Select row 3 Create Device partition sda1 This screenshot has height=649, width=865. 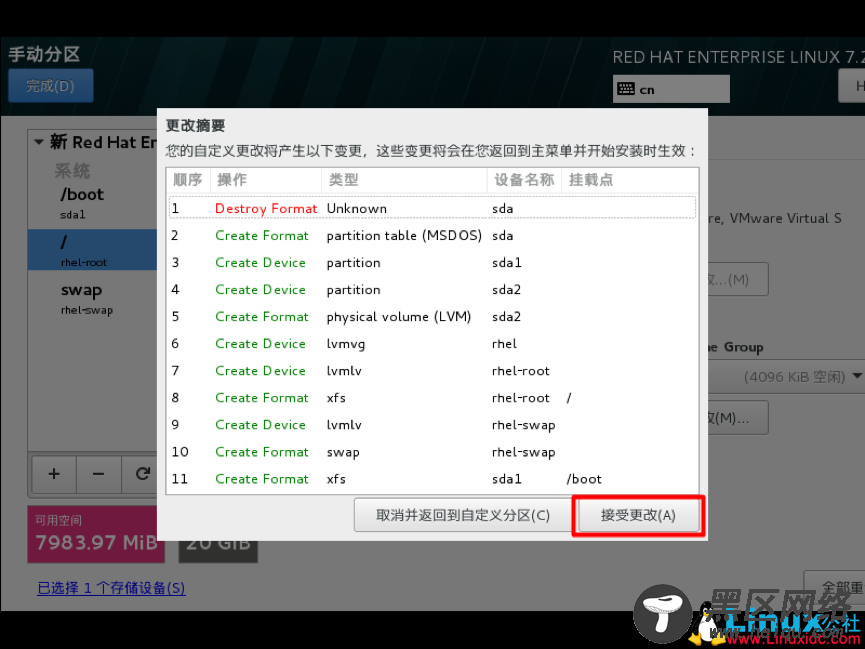(x=432, y=263)
